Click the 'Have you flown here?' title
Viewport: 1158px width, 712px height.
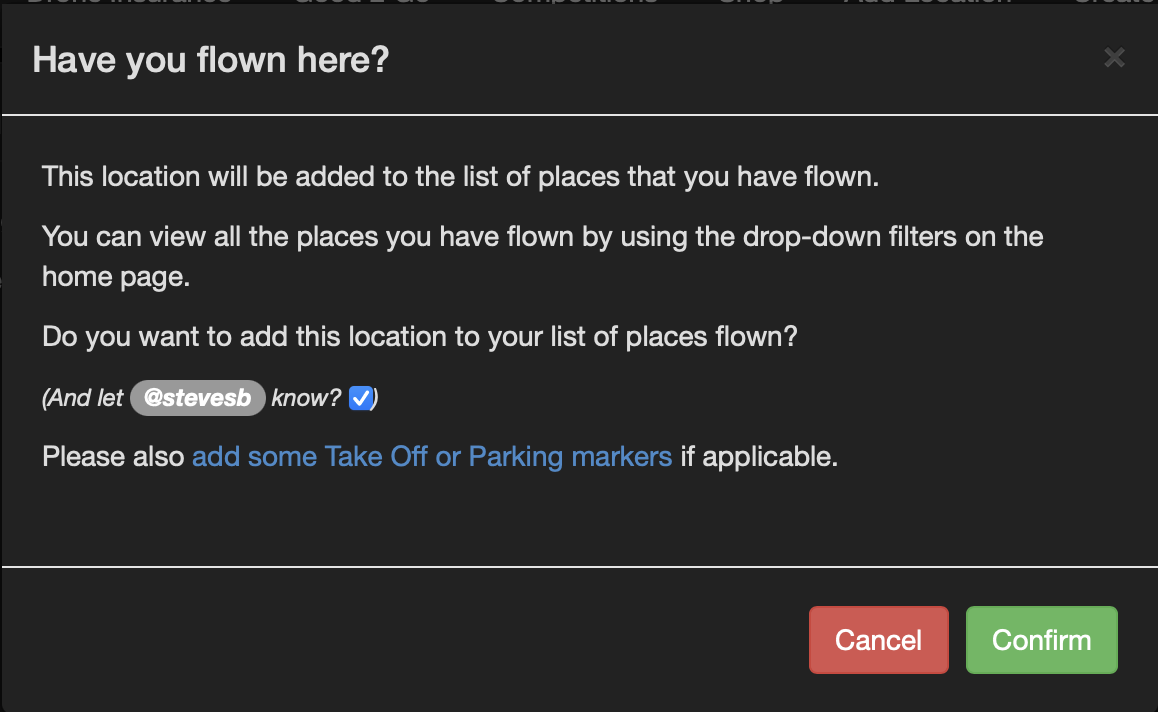[210, 60]
